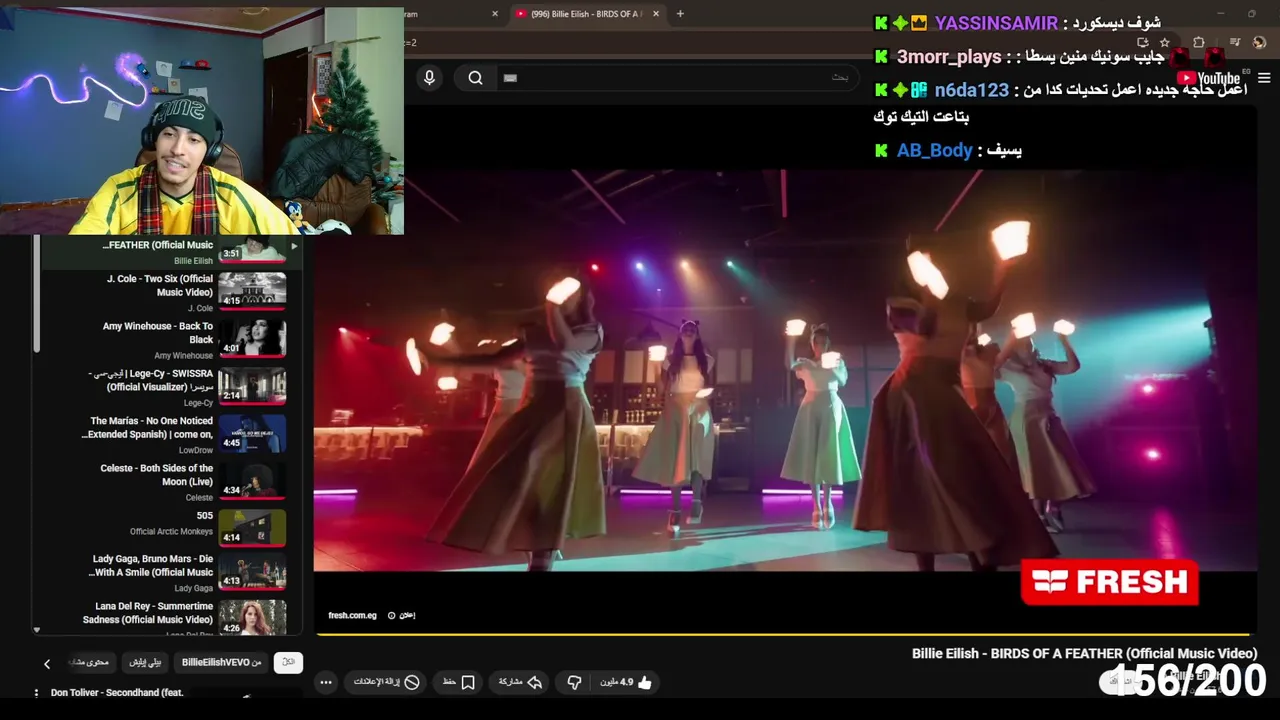Open the browser profile avatar
Screen dimensions: 1280x720
tap(1259, 42)
